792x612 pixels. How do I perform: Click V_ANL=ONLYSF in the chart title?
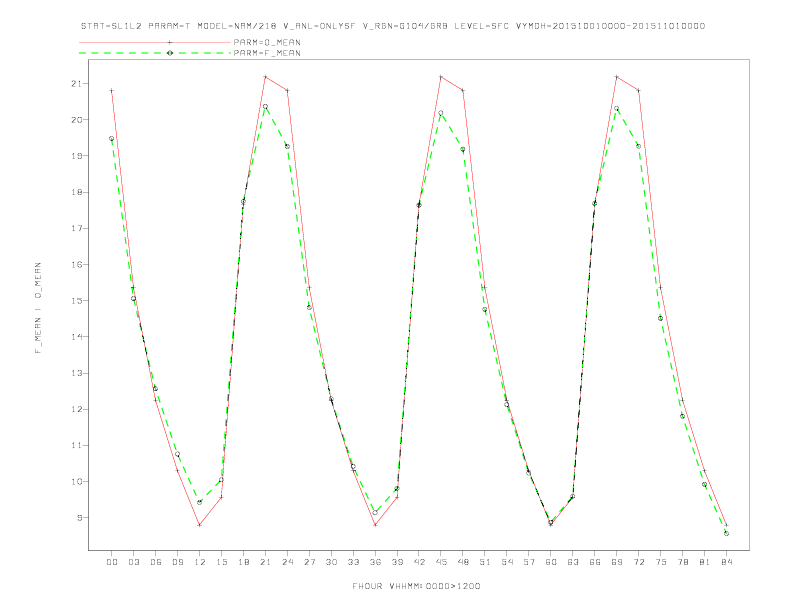[x=319, y=26]
